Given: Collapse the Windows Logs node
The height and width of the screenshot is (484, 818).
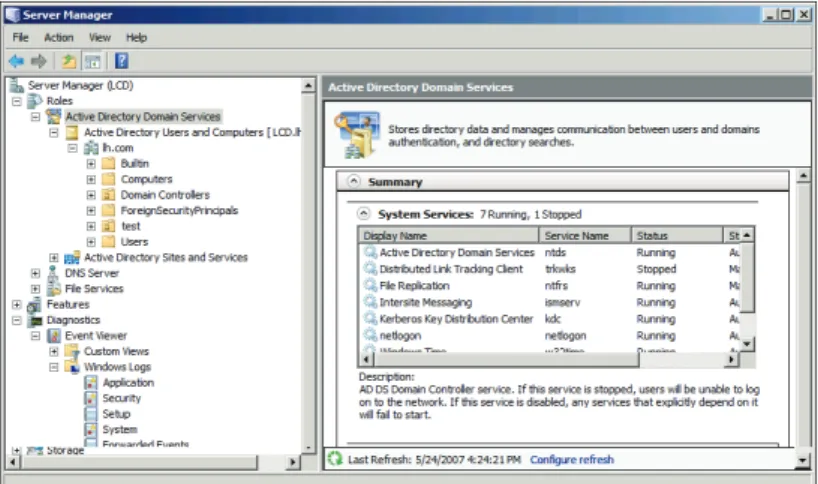Looking at the screenshot, I should (54, 367).
